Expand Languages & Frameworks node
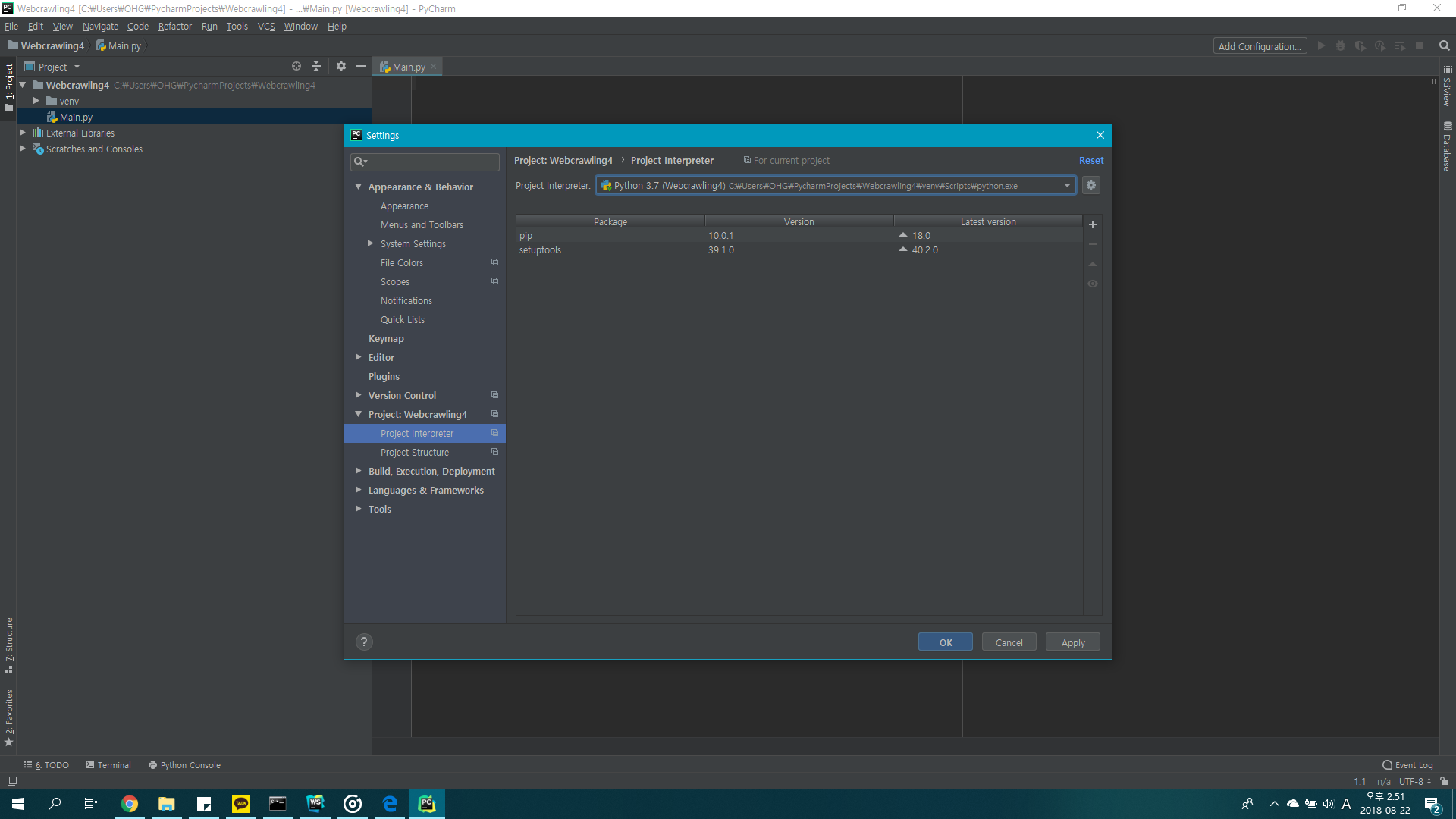 [x=359, y=490]
